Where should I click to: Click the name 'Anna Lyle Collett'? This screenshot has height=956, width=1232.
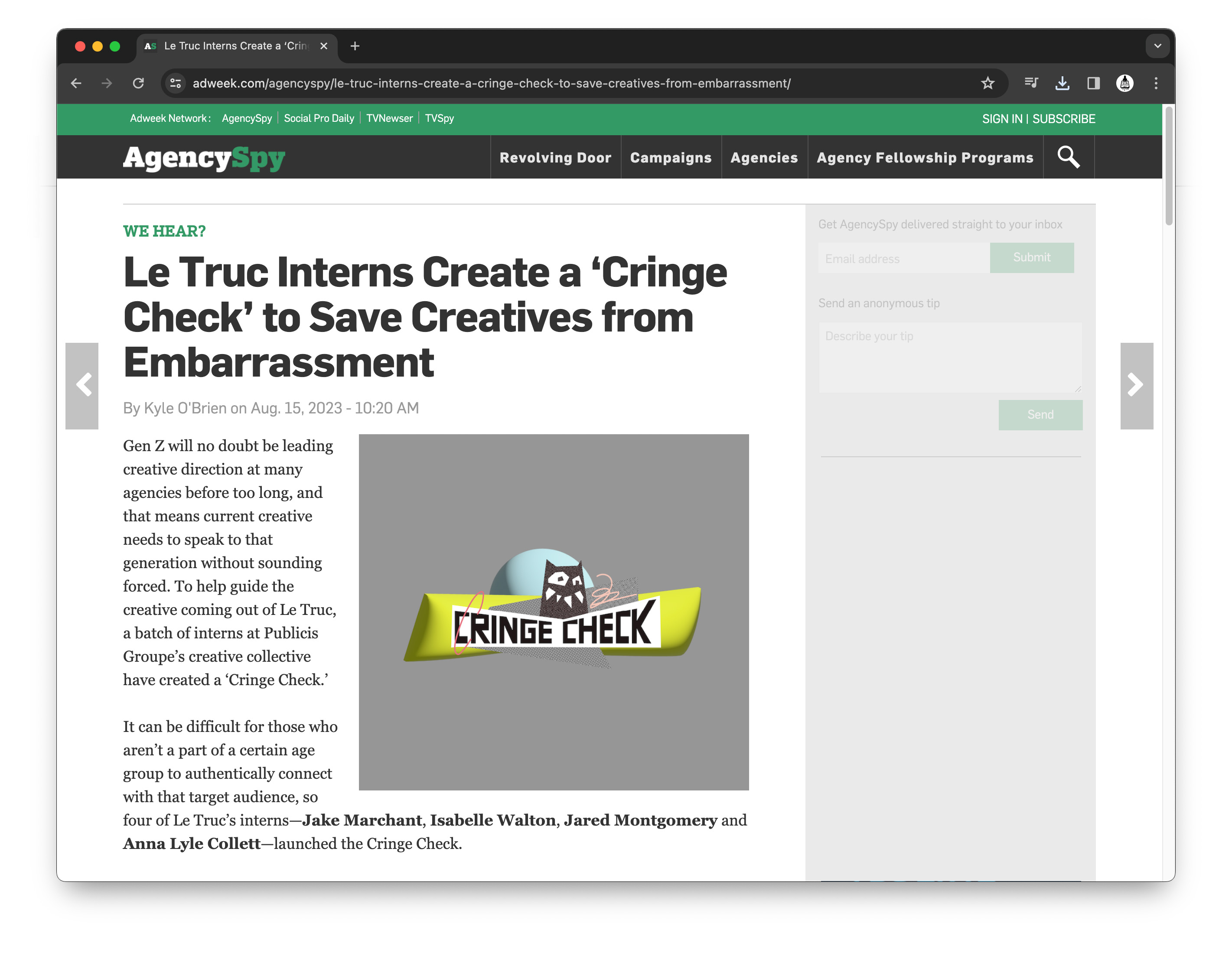point(192,844)
